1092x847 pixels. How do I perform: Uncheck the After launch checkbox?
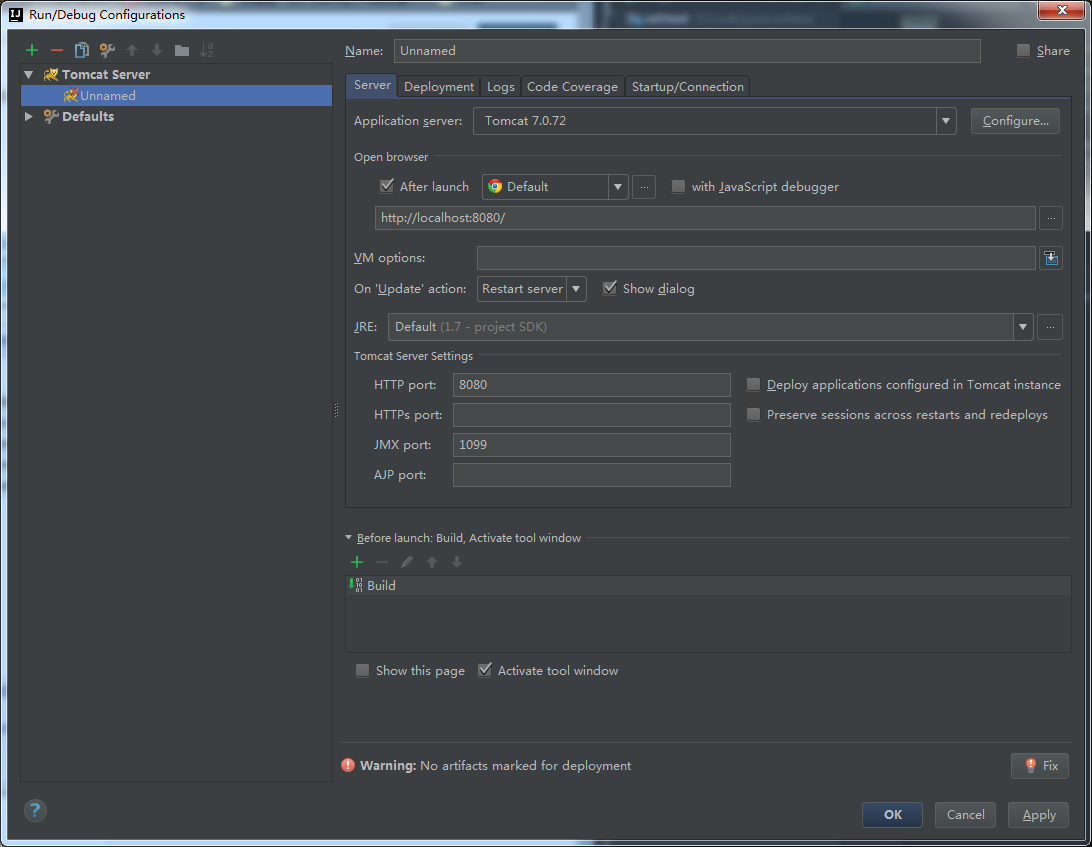pyautogui.click(x=387, y=186)
